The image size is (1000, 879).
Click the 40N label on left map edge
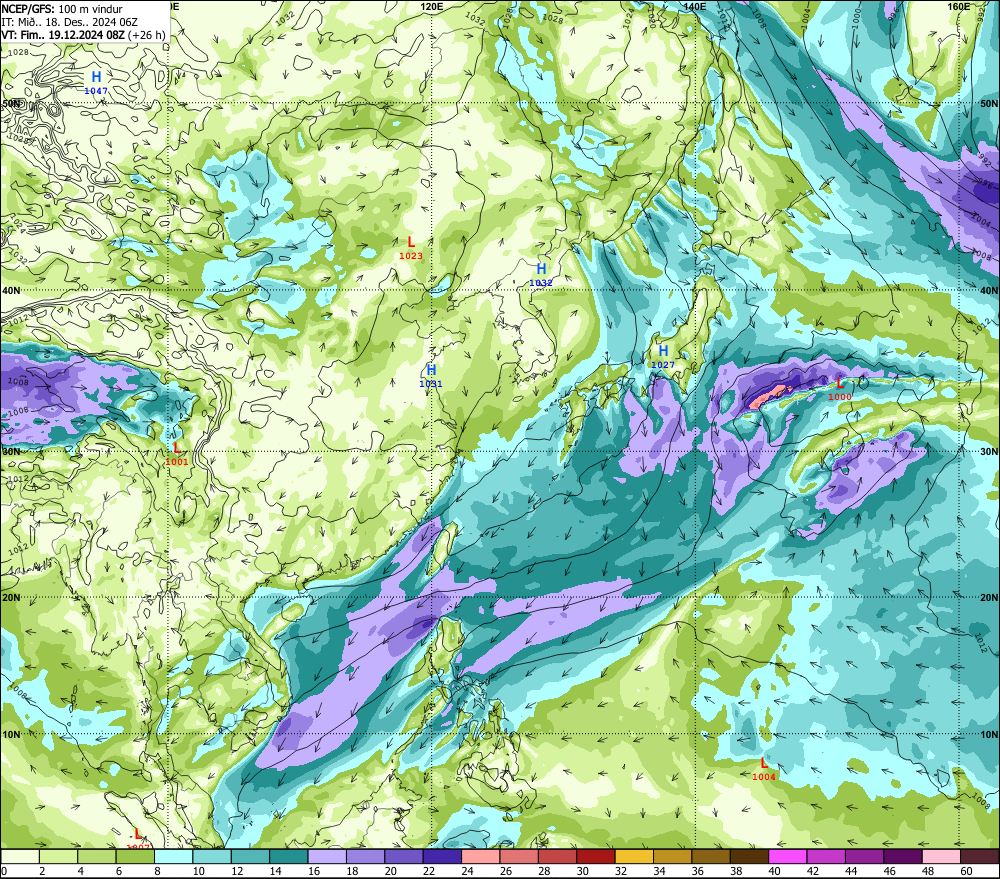(x=11, y=290)
